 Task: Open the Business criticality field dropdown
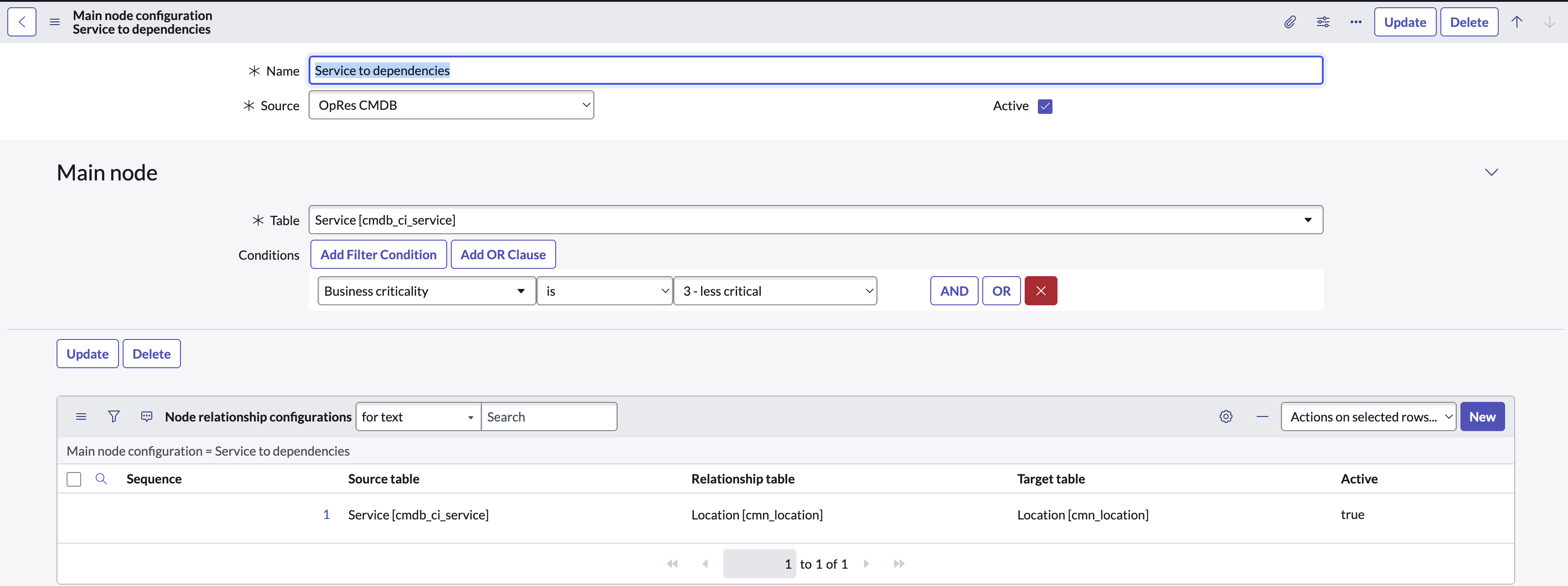[x=426, y=291]
